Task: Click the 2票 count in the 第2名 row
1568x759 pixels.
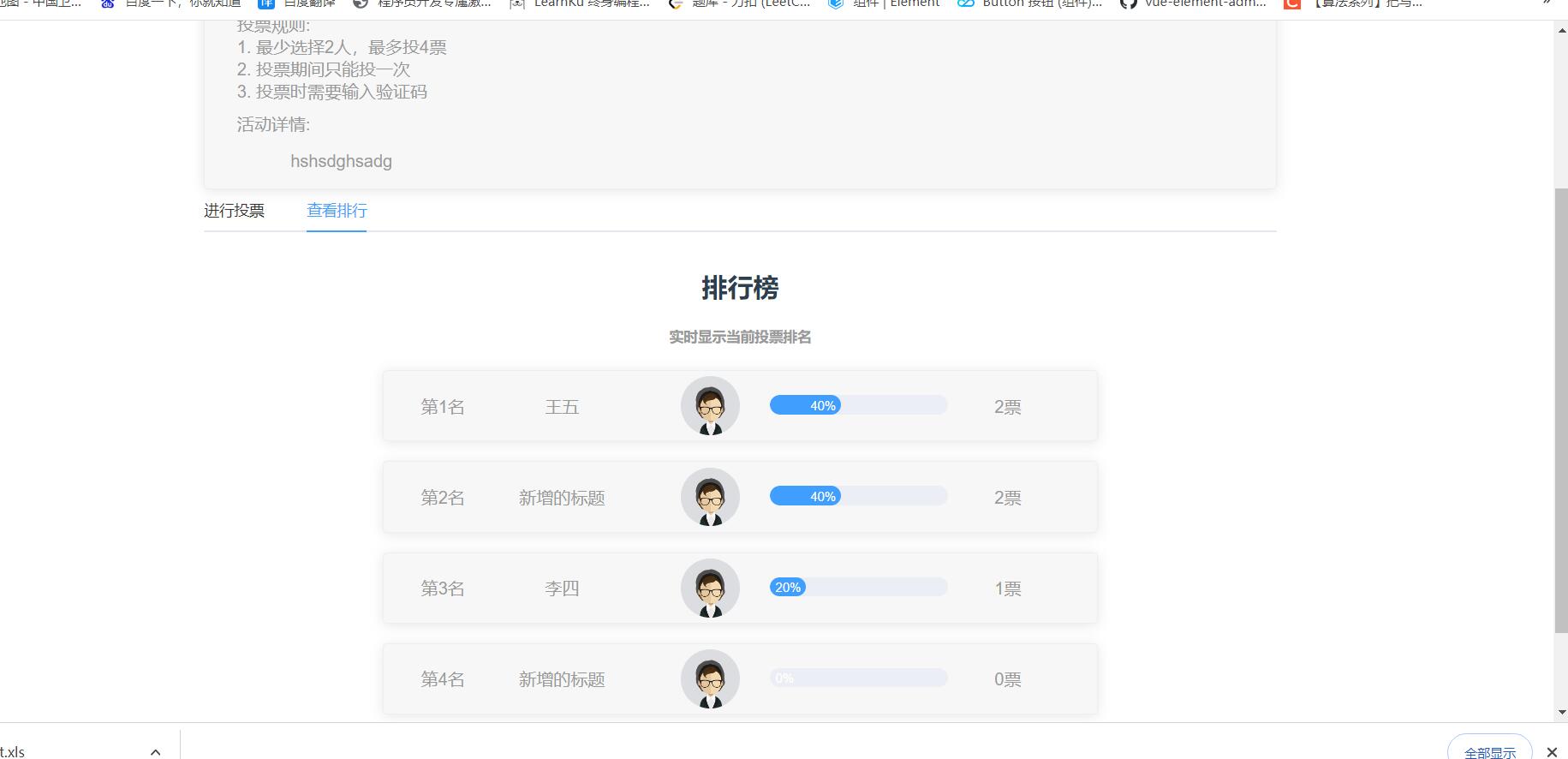Action: (1008, 498)
